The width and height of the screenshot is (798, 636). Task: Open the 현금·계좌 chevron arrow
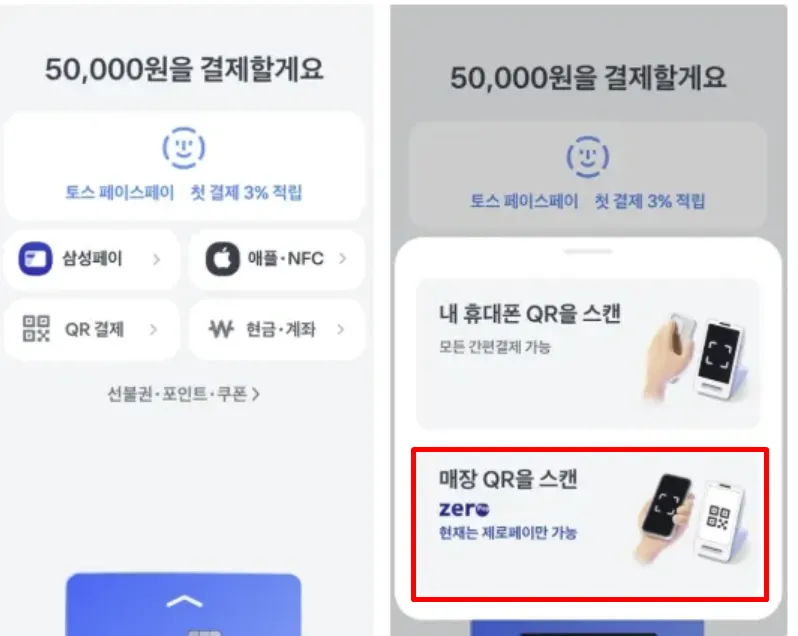click(340, 329)
